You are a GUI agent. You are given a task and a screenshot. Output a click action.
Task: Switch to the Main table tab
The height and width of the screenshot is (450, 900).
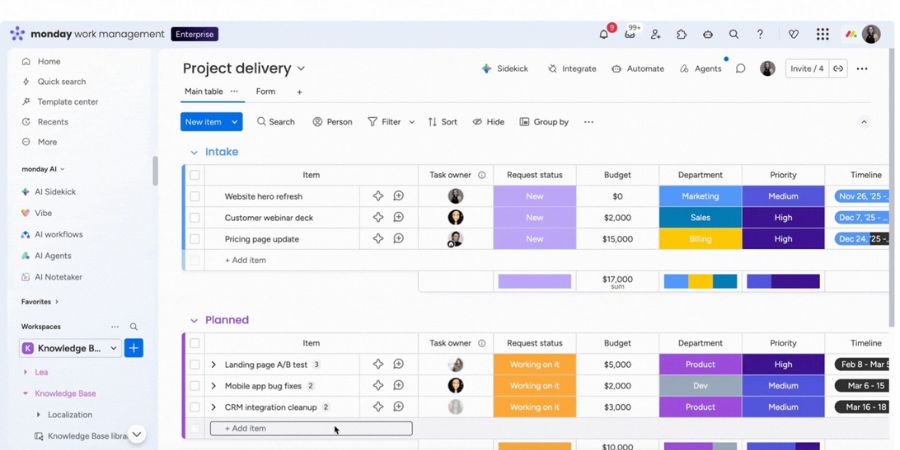tap(204, 91)
